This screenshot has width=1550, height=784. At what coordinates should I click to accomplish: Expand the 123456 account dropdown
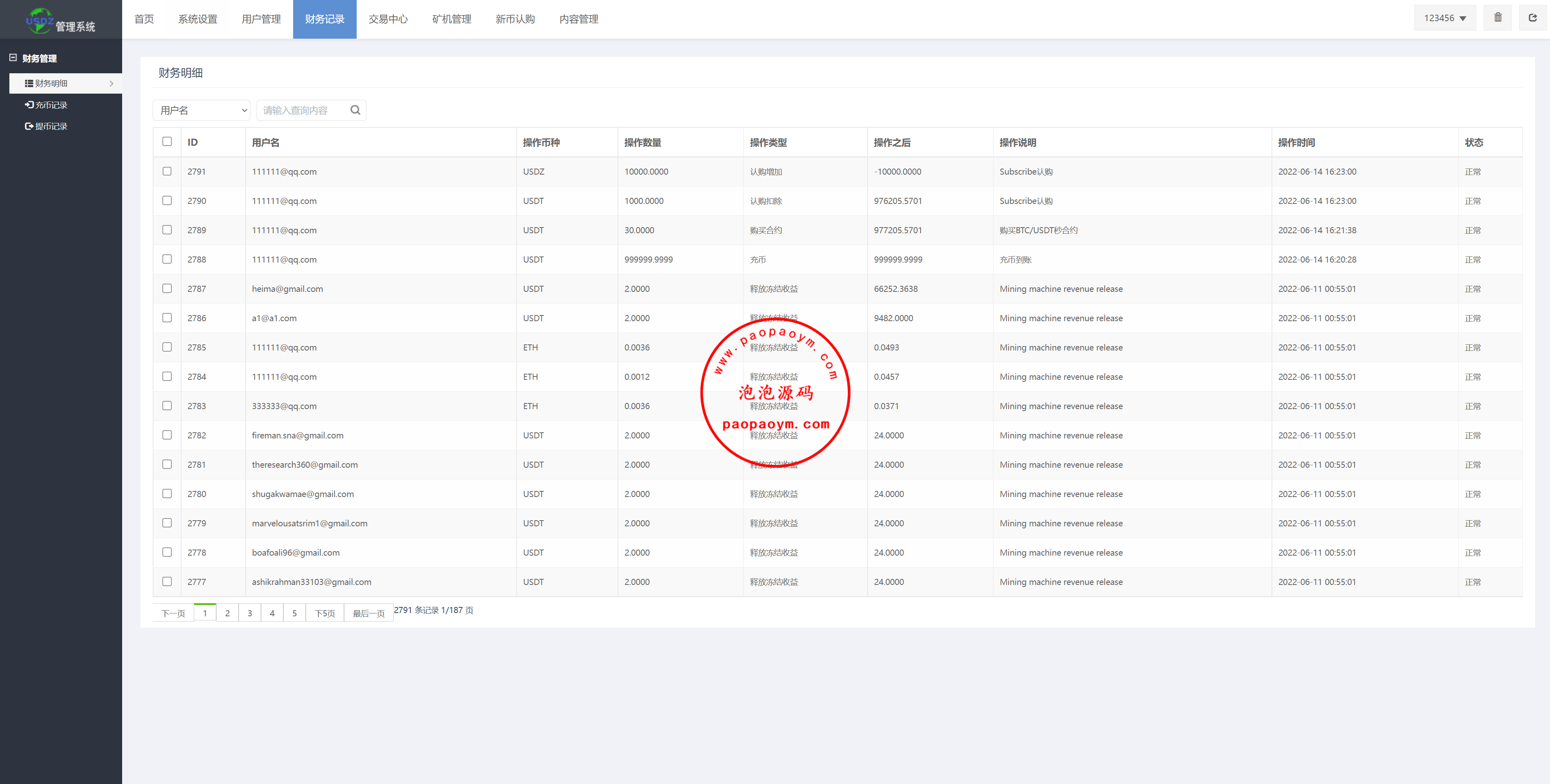click(x=1445, y=18)
